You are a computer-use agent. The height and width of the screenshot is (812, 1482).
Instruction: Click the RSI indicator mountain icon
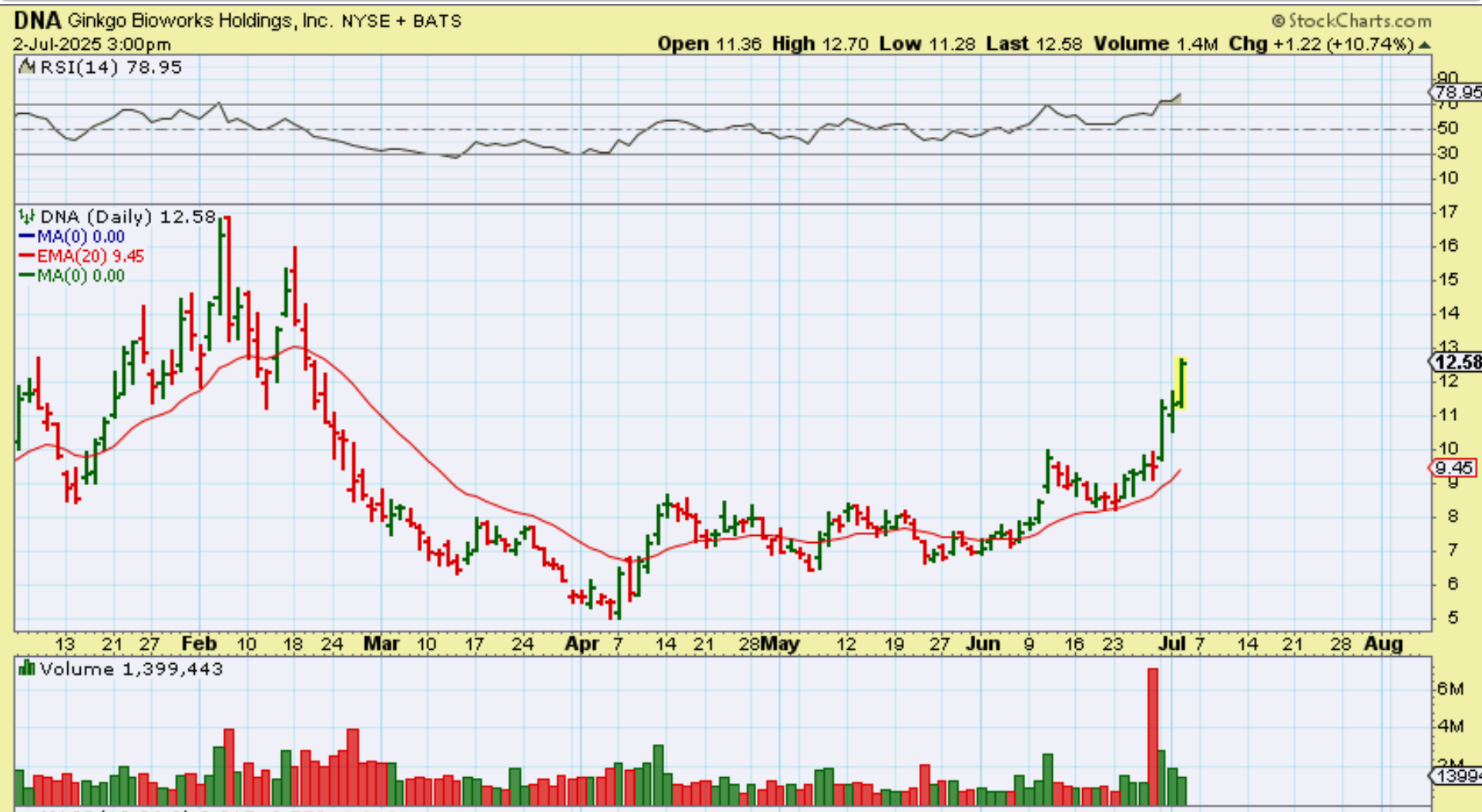(x=27, y=67)
